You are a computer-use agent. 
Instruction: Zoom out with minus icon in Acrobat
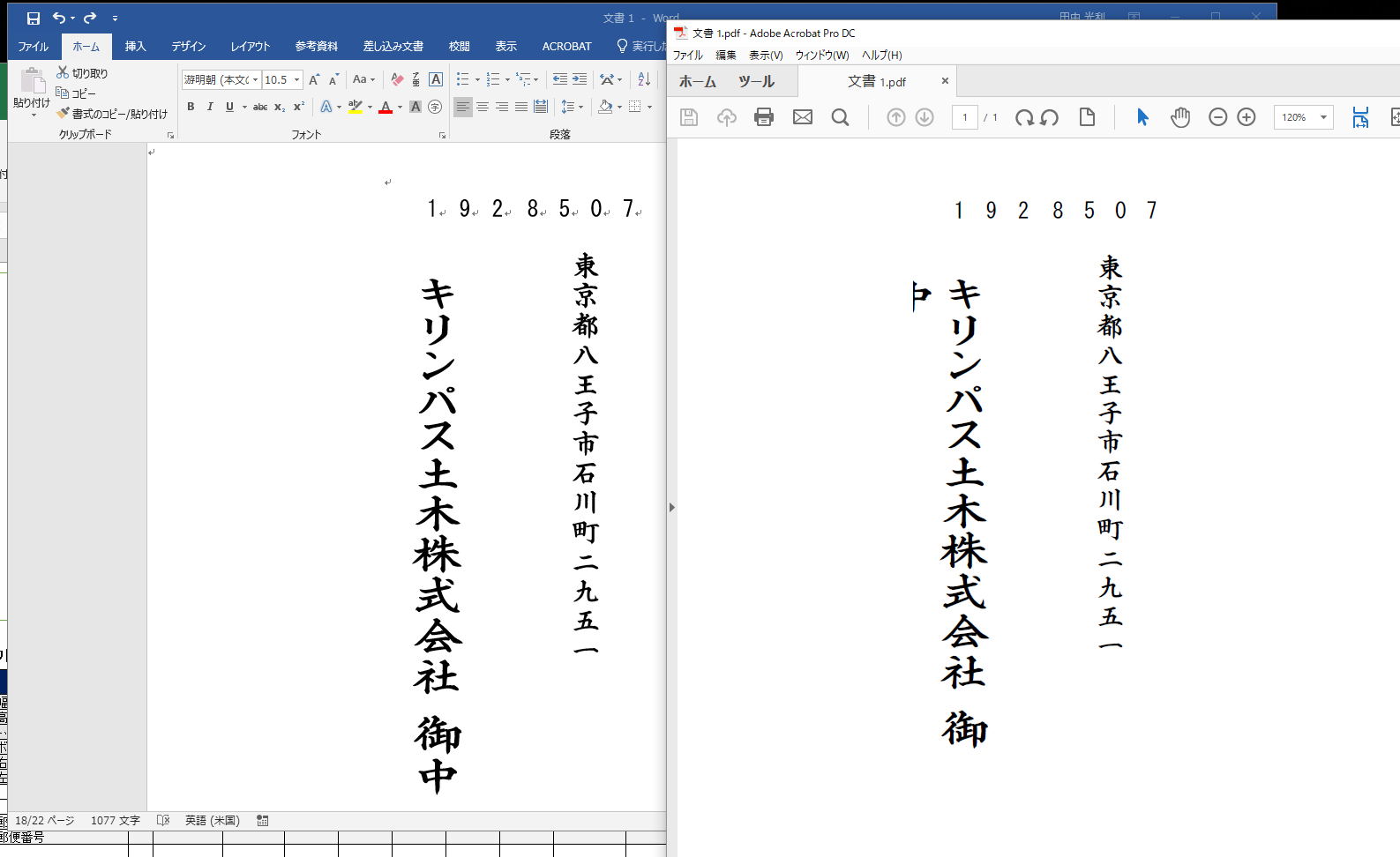pyautogui.click(x=1218, y=117)
